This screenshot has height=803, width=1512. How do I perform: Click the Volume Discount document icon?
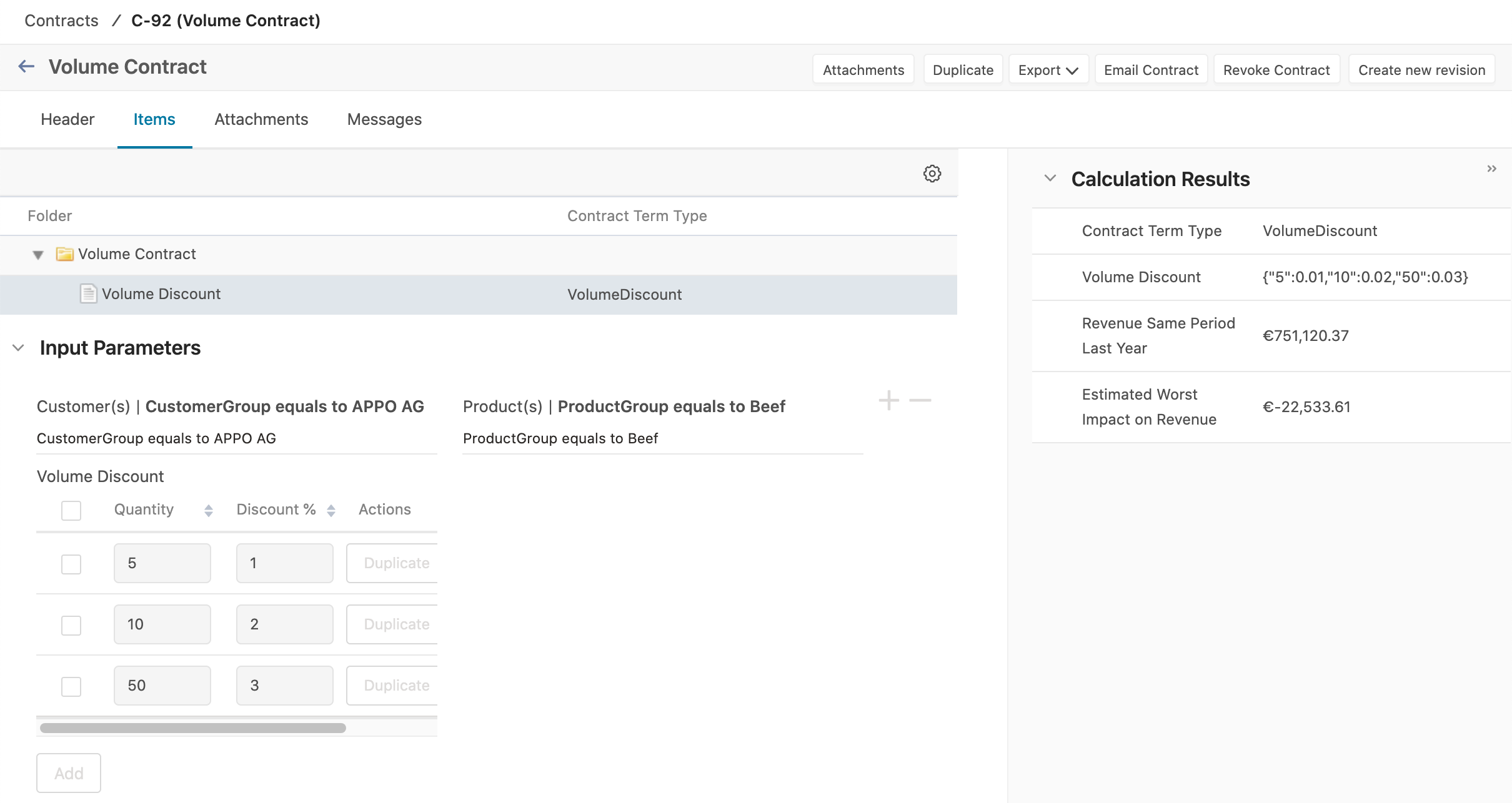pos(88,293)
